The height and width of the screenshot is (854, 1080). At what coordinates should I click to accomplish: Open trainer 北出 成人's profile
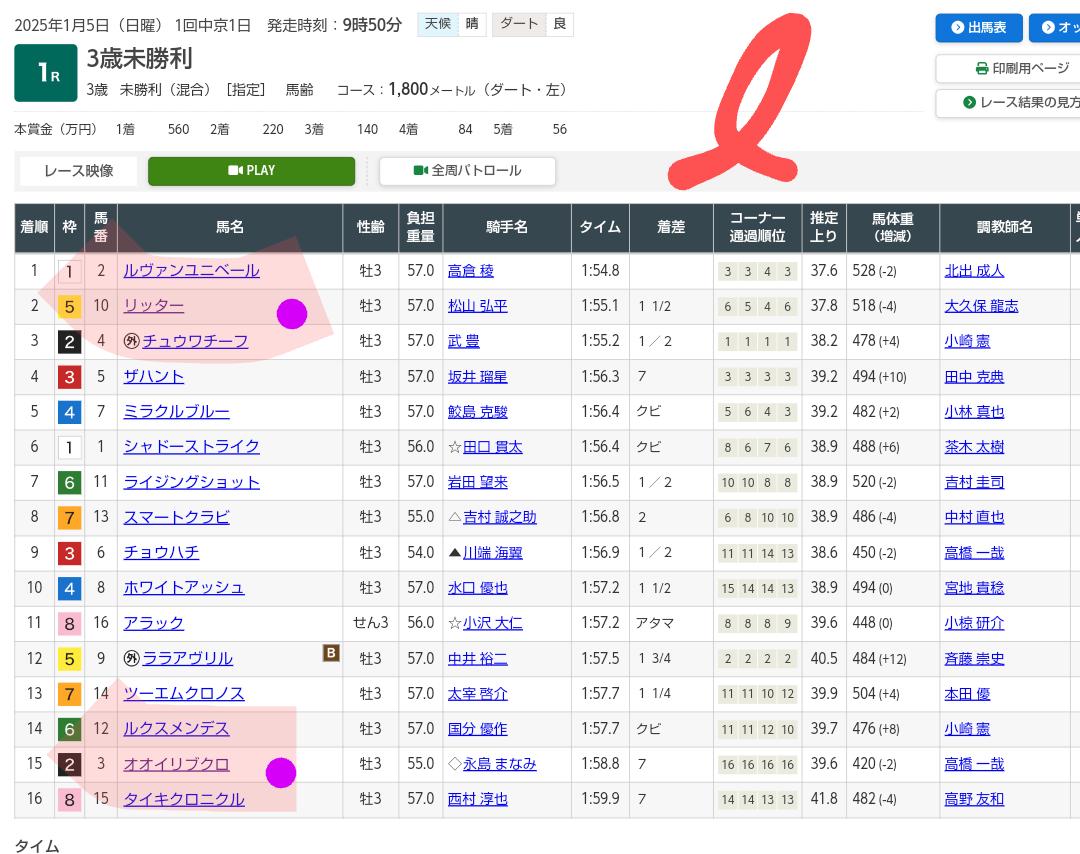point(974,271)
